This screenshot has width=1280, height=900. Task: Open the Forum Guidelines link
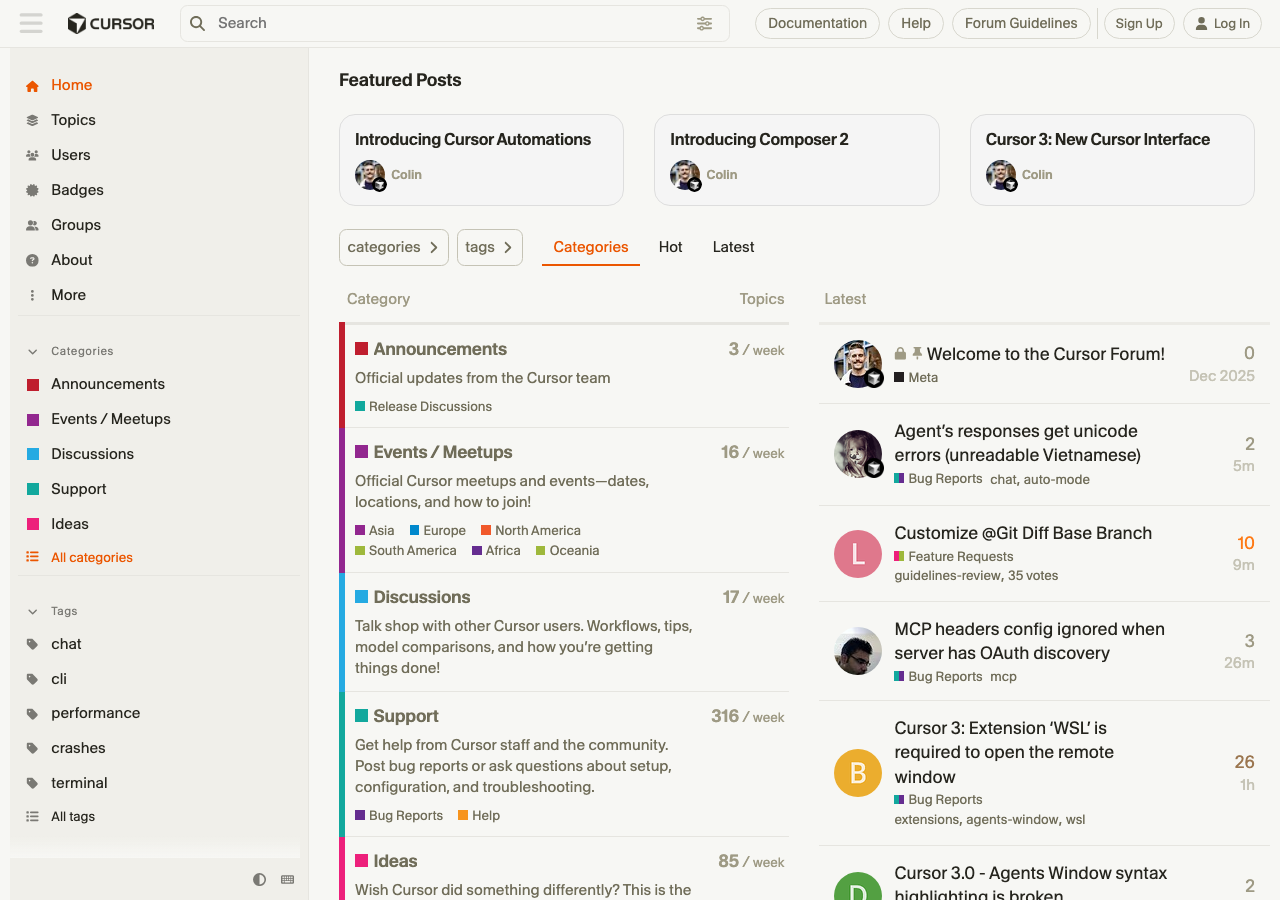1020,23
